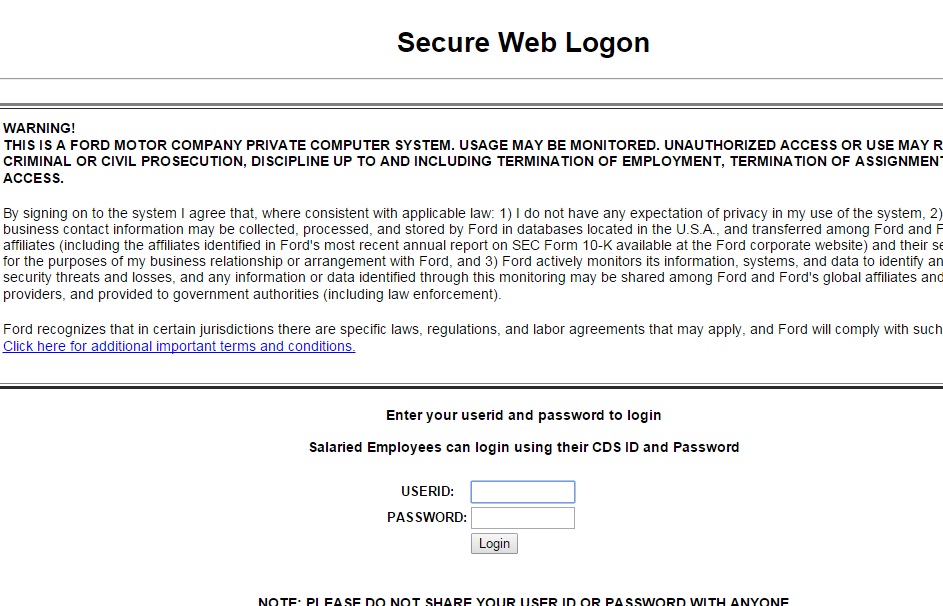Click the USERID label text

[x=428, y=491]
